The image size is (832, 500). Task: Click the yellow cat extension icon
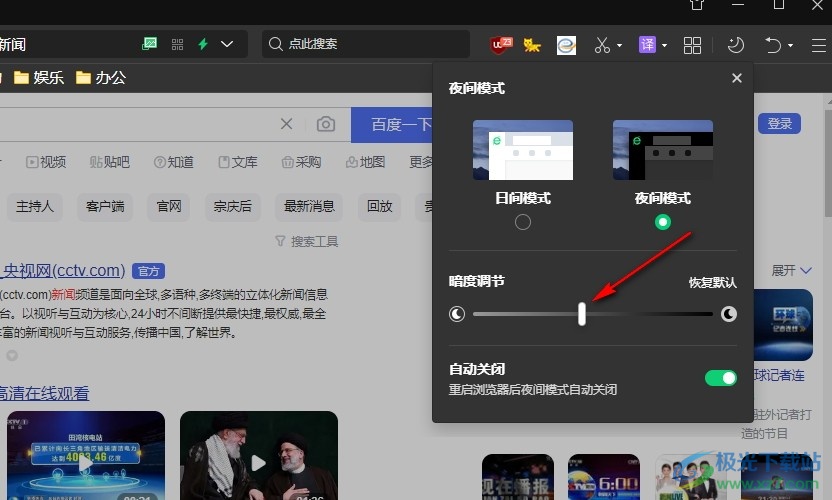(532, 45)
